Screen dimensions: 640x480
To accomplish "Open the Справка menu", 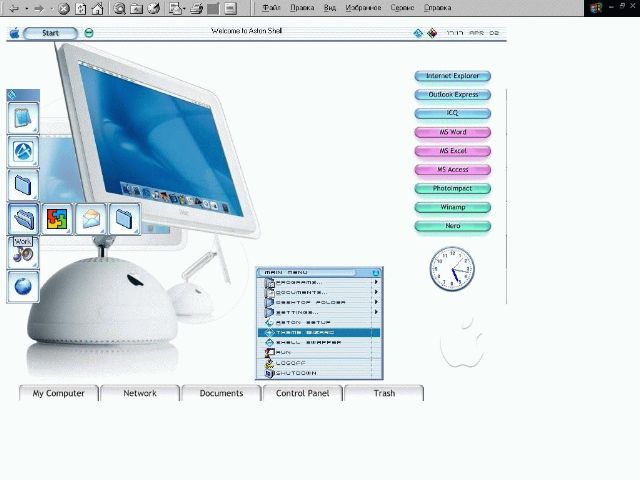I will click(437, 8).
